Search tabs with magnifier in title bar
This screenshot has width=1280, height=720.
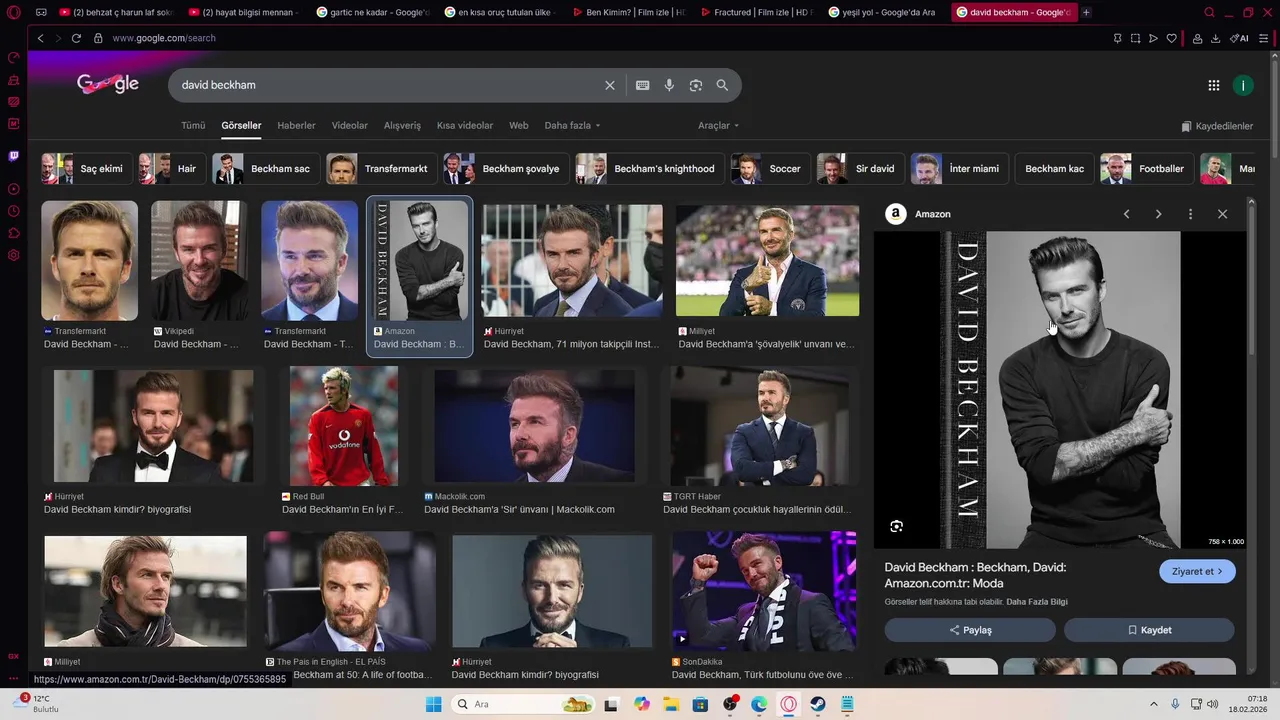[1209, 12]
